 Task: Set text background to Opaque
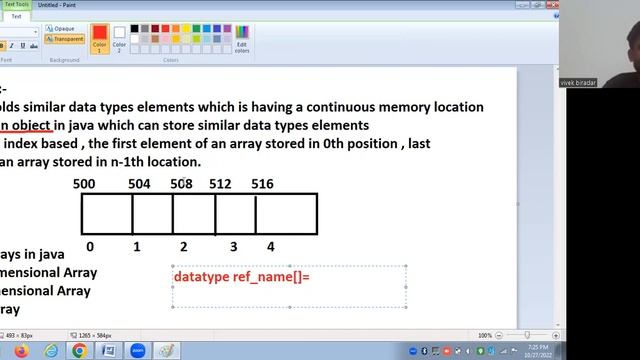click(x=60, y=29)
